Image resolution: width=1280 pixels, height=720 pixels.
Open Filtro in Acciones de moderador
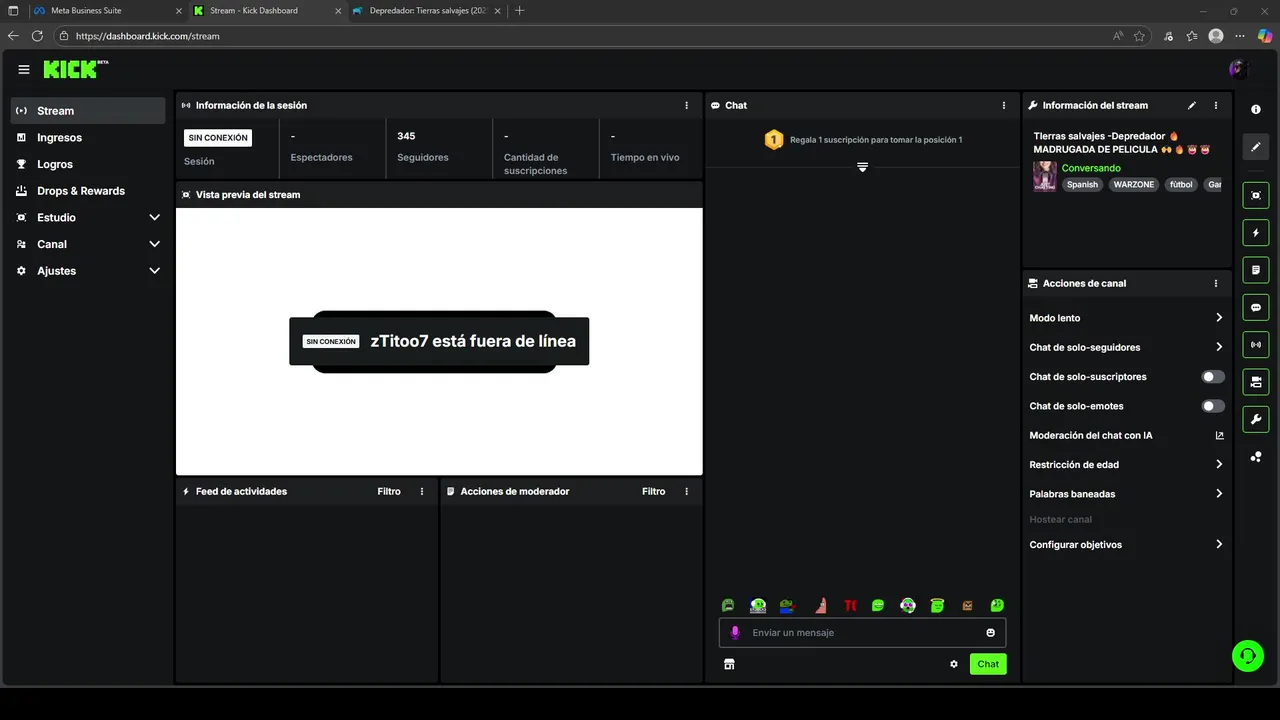click(x=653, y=491)
